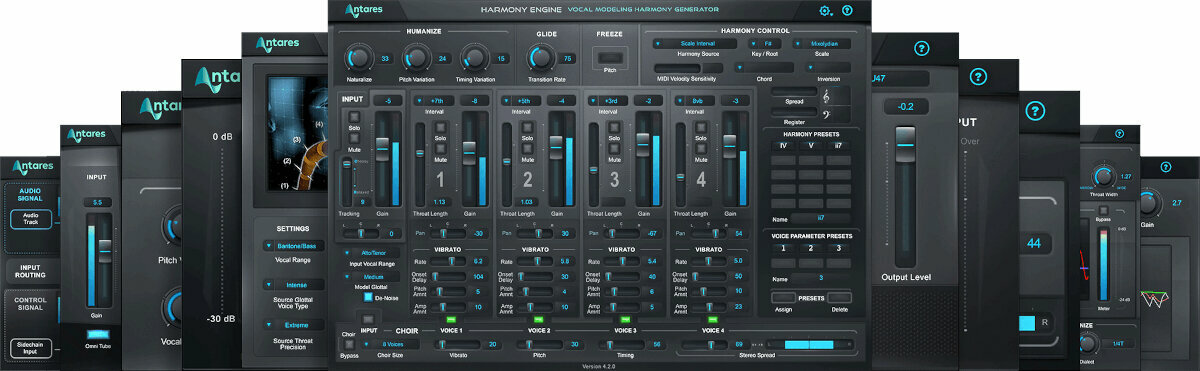Click help icon on the J47 window

click(922, 47)
